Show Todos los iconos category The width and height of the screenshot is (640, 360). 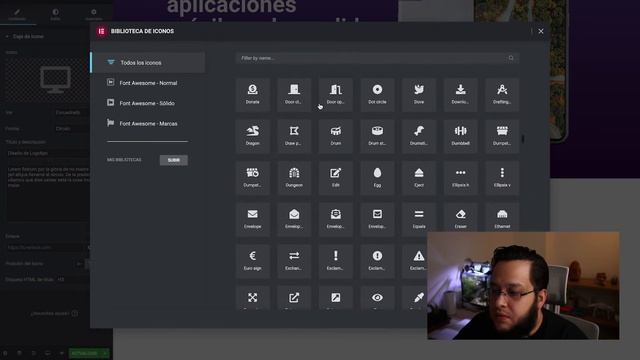[x=148, y=62]
